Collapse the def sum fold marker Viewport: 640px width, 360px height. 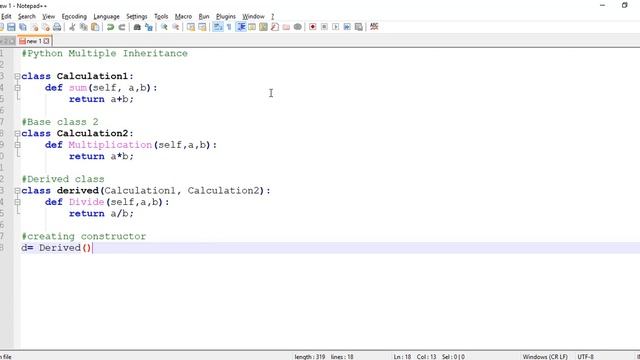pos(17,88)
